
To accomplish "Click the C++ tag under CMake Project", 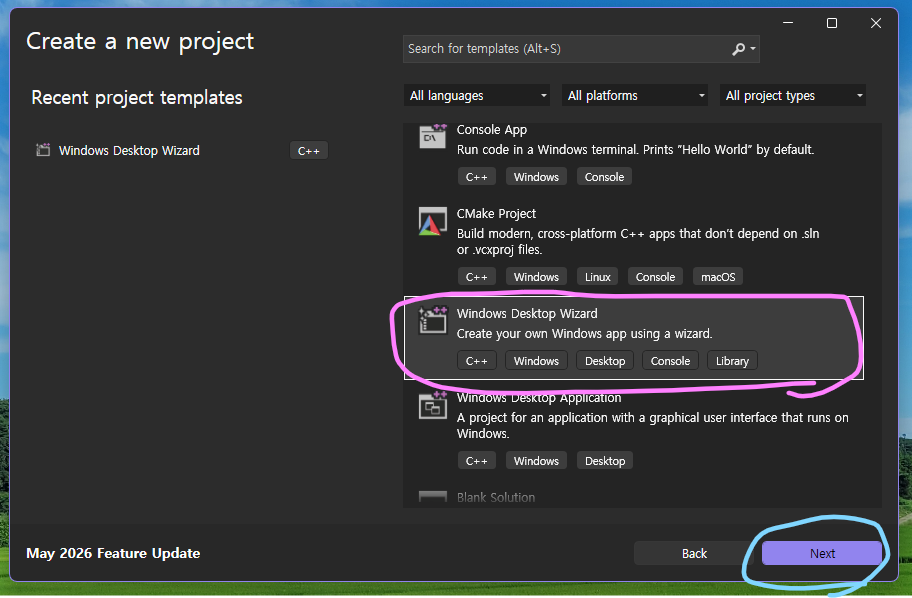I will pyautogui.click(x=476, y=277).
